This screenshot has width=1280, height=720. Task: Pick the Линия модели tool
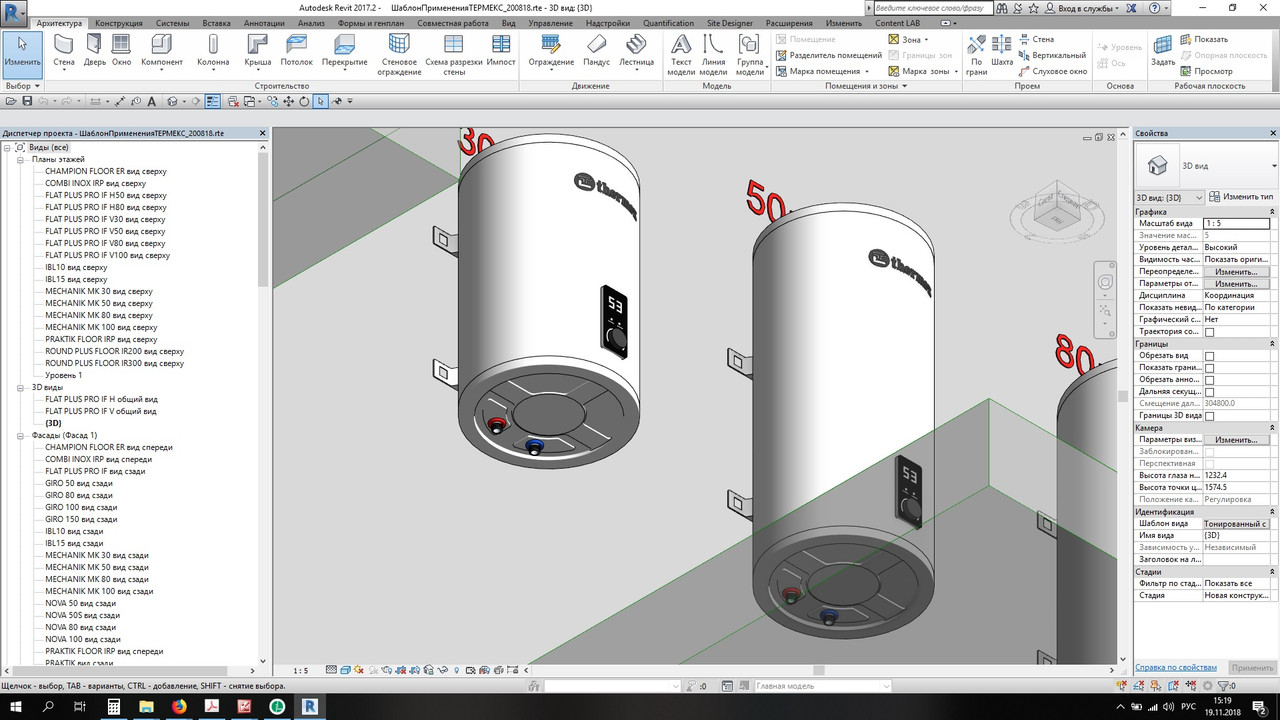point(713,55)
